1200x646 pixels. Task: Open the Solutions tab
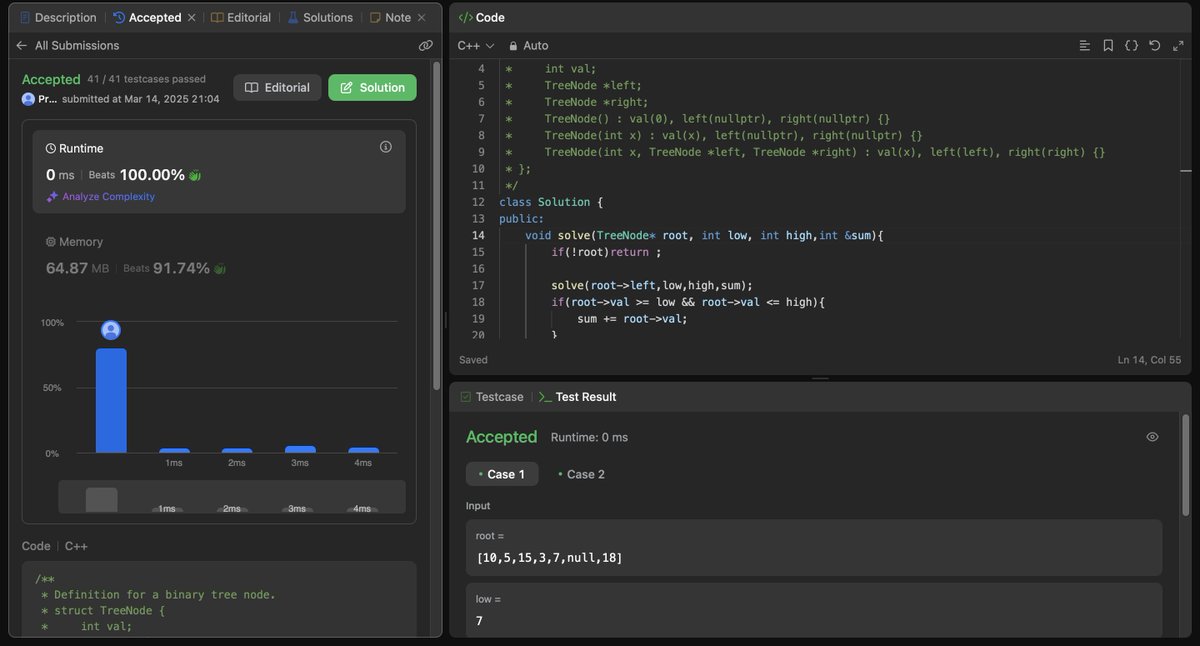tap(320, 17)
